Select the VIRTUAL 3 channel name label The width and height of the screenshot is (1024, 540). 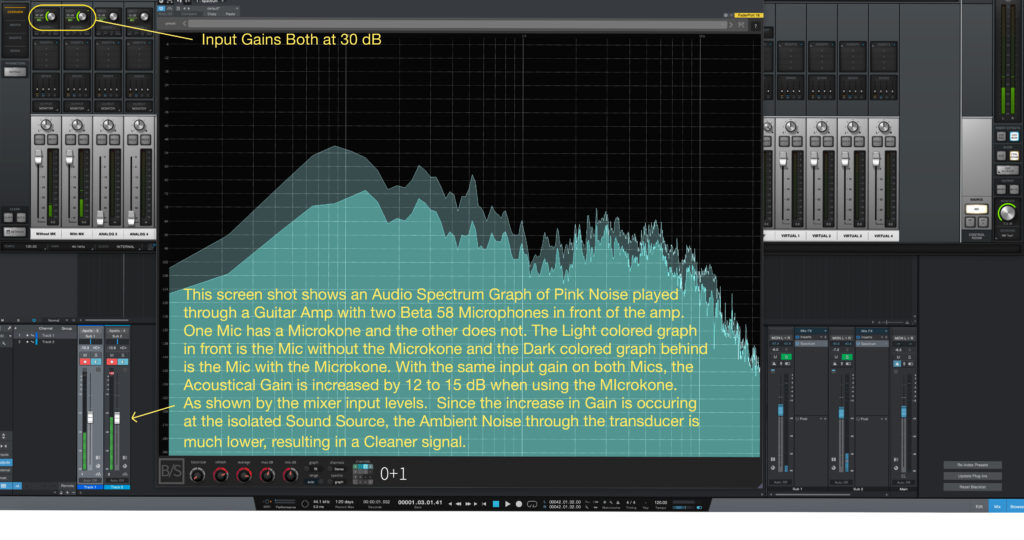point(853,236)
